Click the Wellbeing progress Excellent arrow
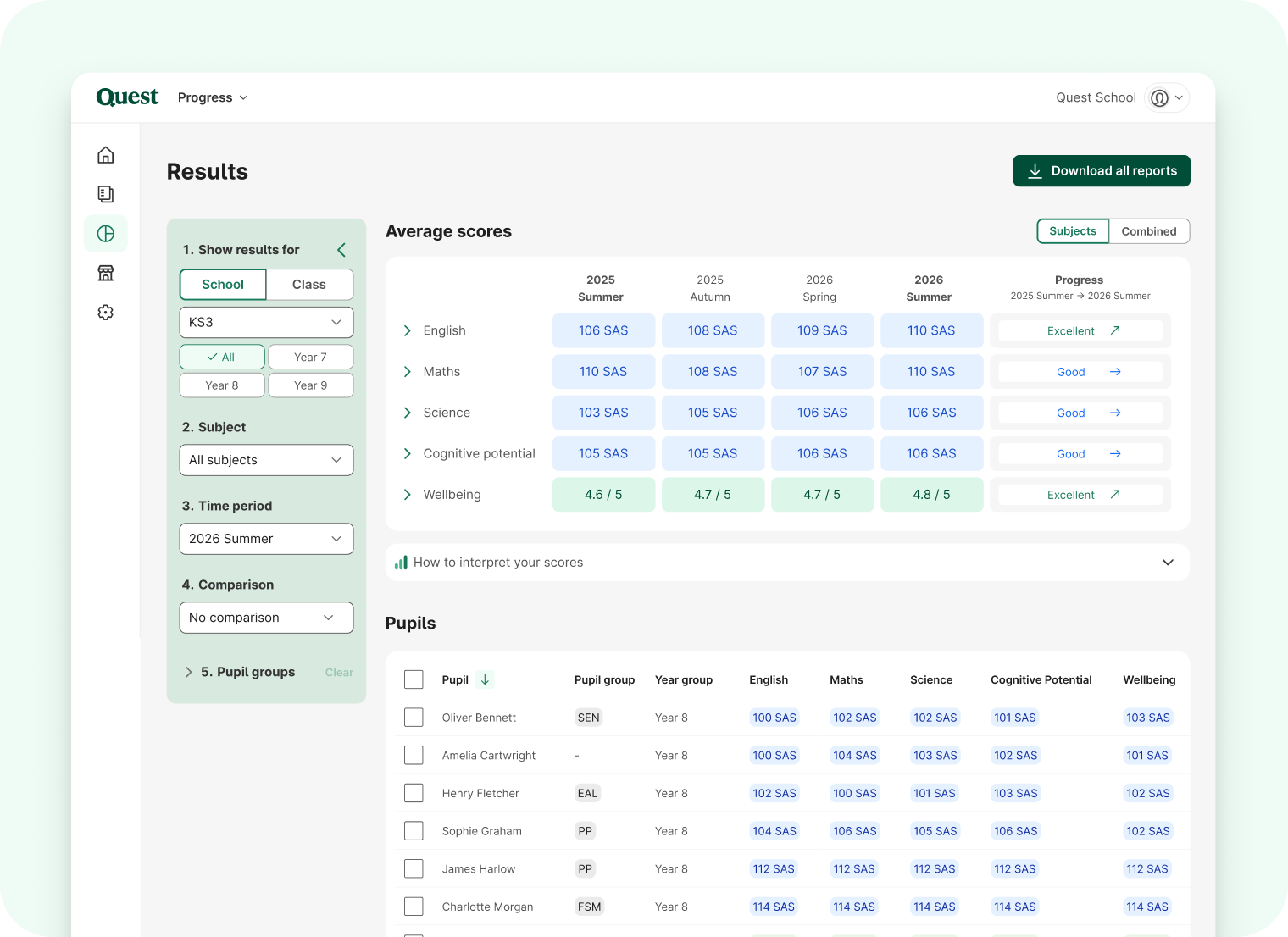 pos(1115,495)
